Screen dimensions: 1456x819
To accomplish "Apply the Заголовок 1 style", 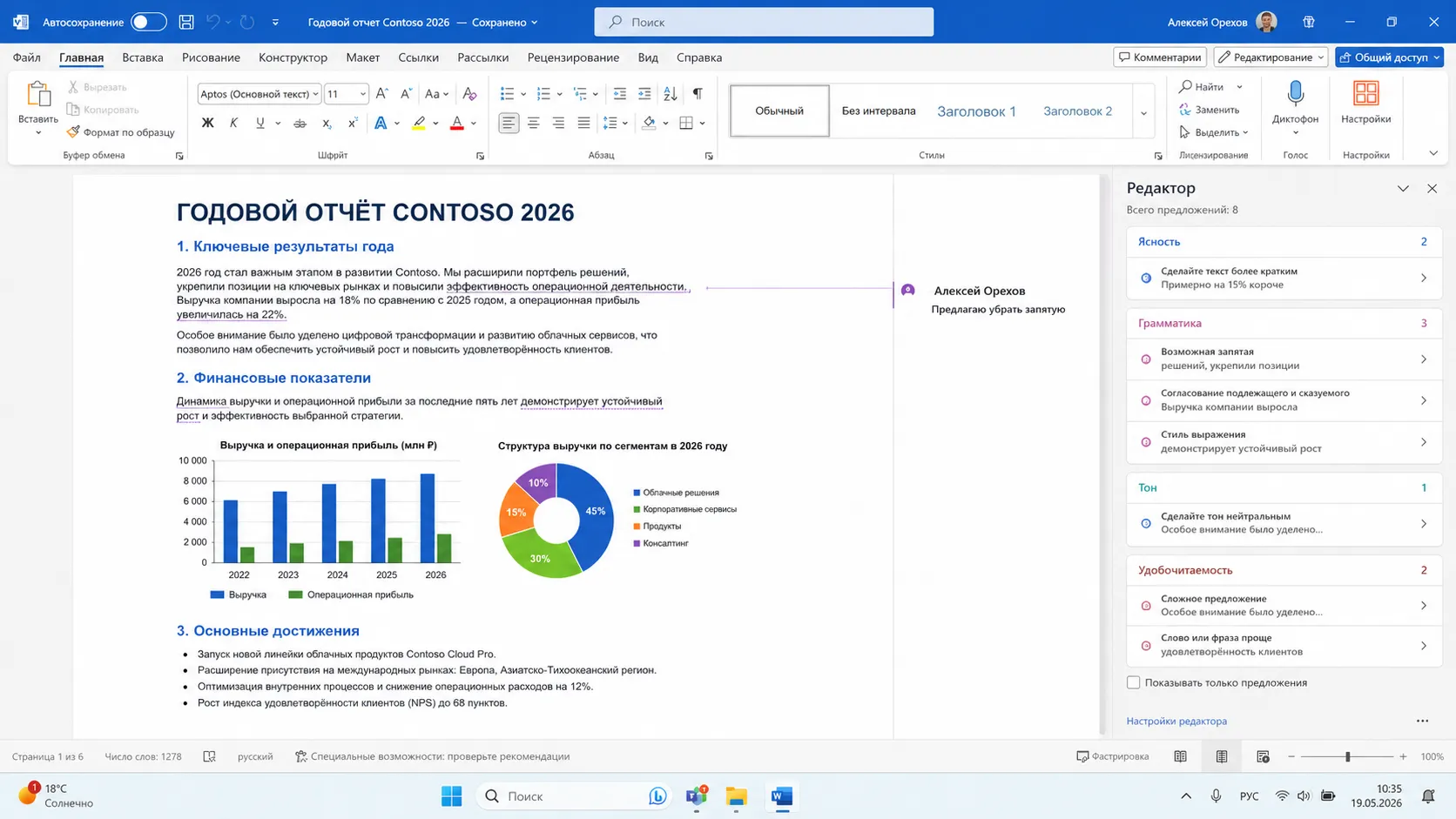I will [976, 111].
